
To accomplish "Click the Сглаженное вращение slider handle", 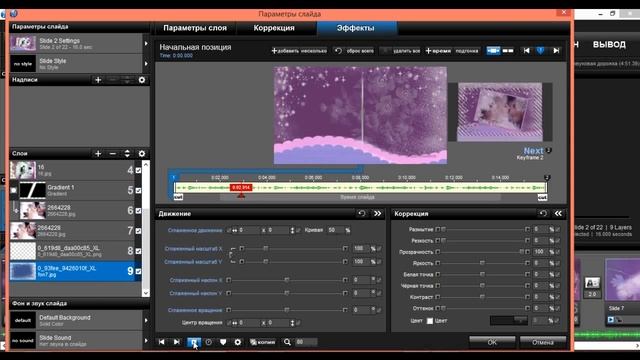I will [x=287, y=310].
